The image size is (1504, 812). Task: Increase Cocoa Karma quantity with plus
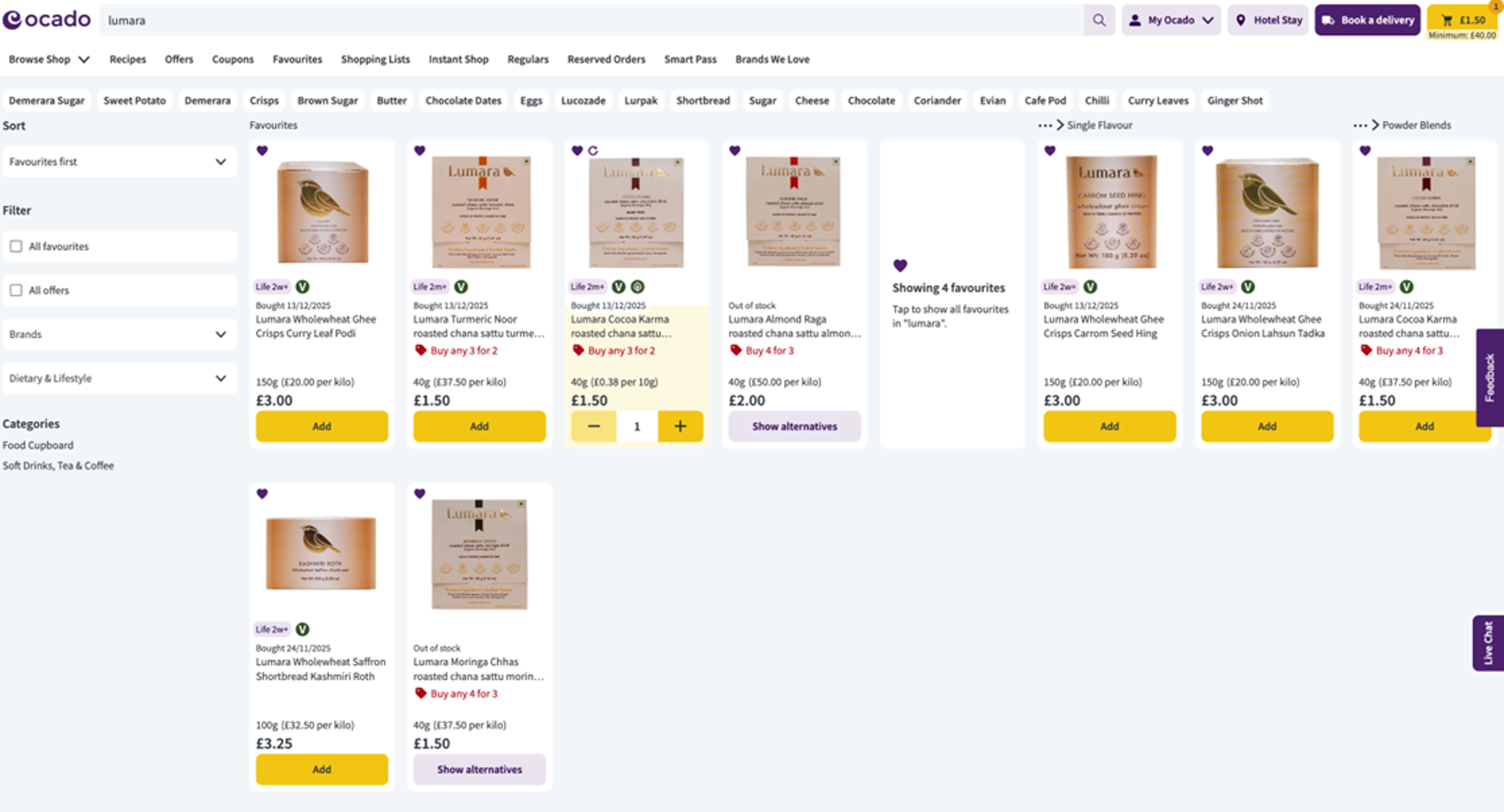[x=680, y=426]
